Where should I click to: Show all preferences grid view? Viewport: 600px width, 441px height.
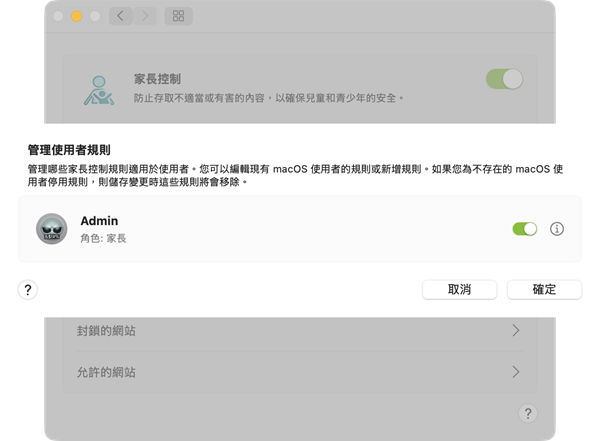point(178,16)
